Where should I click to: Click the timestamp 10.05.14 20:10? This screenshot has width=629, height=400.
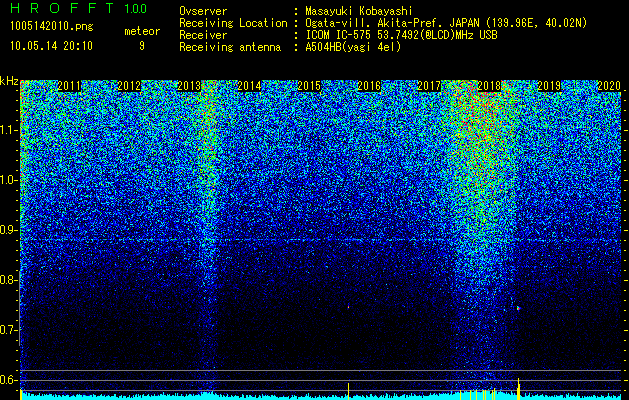coord(51,46)
